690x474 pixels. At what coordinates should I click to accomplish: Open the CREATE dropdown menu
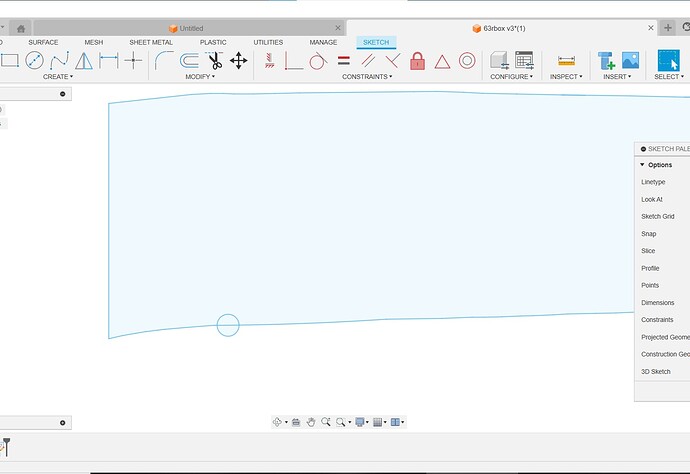58,77
